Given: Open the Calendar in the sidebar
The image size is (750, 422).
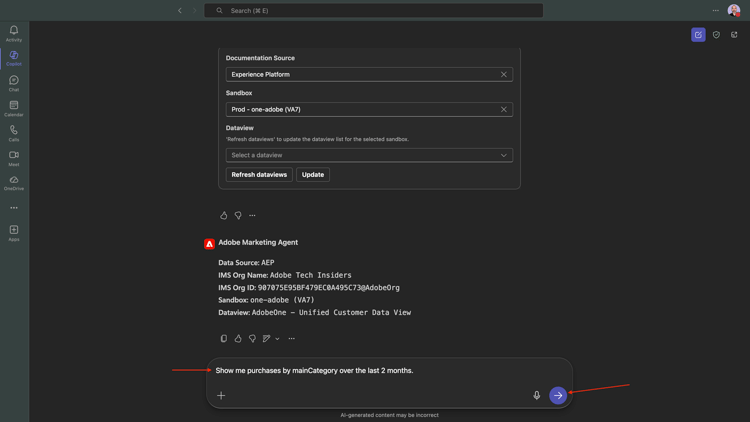Looking at the screenshot, I should tap(14, 109).
